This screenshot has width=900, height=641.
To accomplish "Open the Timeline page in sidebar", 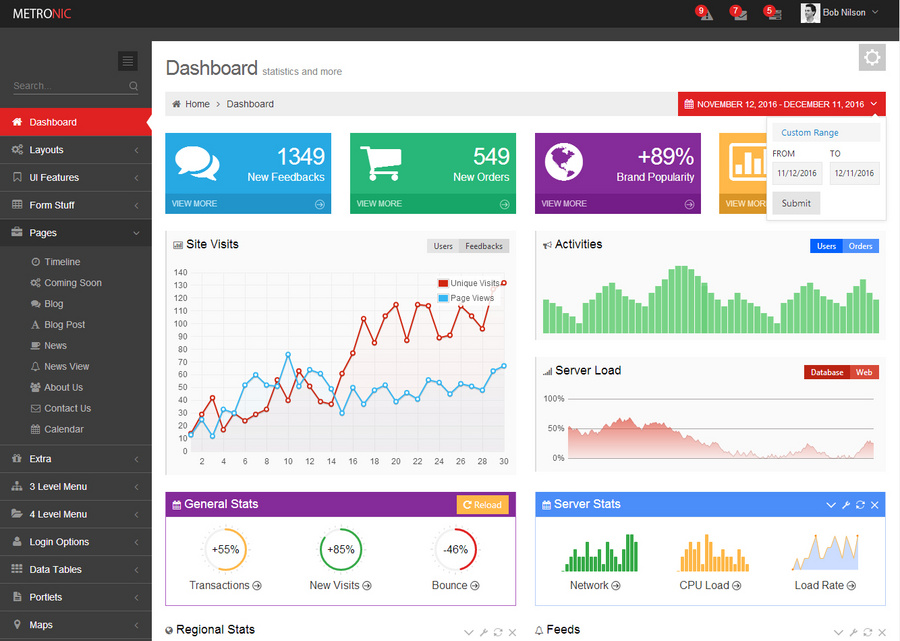I will tap(62, 262).
